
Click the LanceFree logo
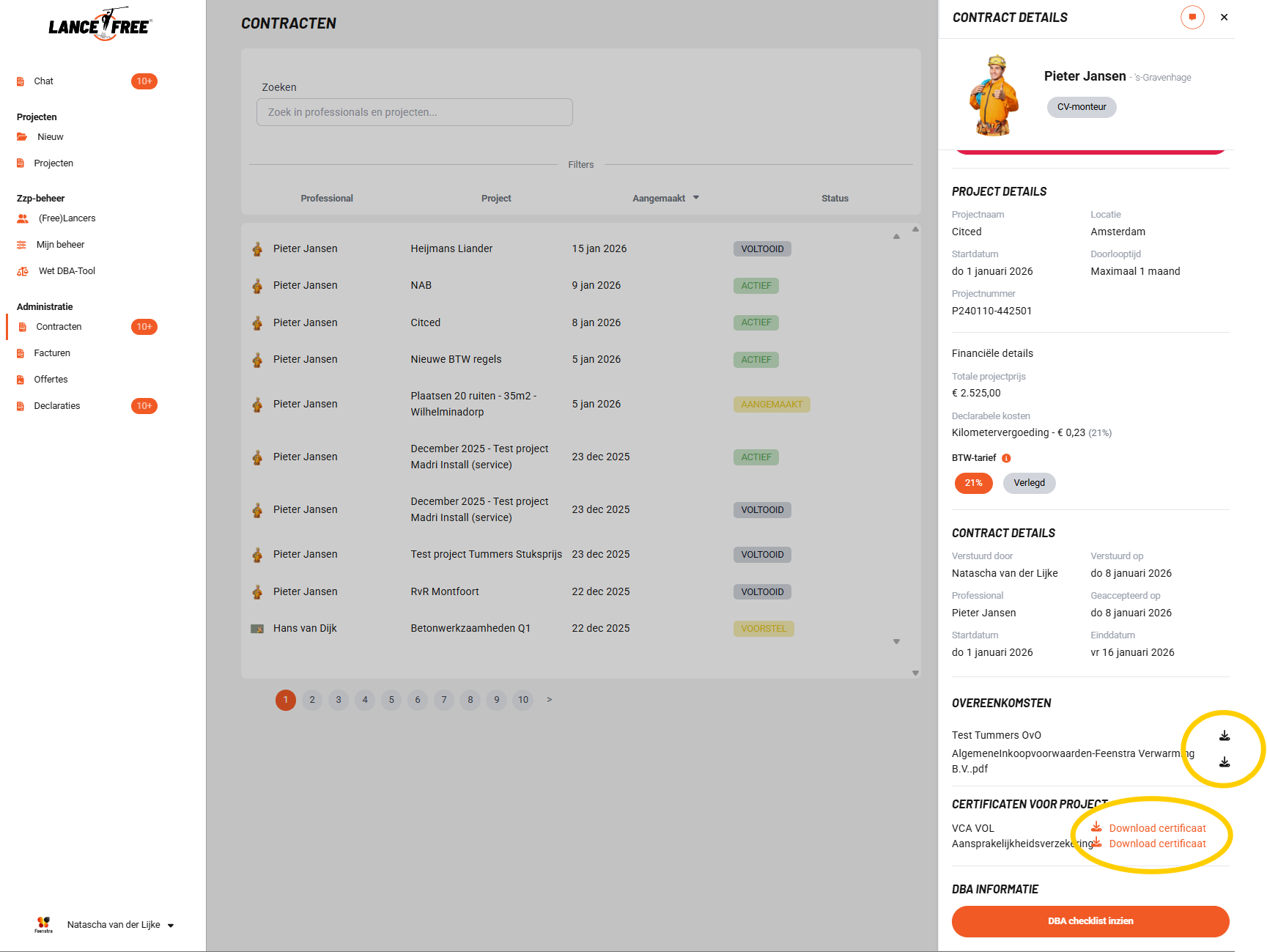click(100, 26)
